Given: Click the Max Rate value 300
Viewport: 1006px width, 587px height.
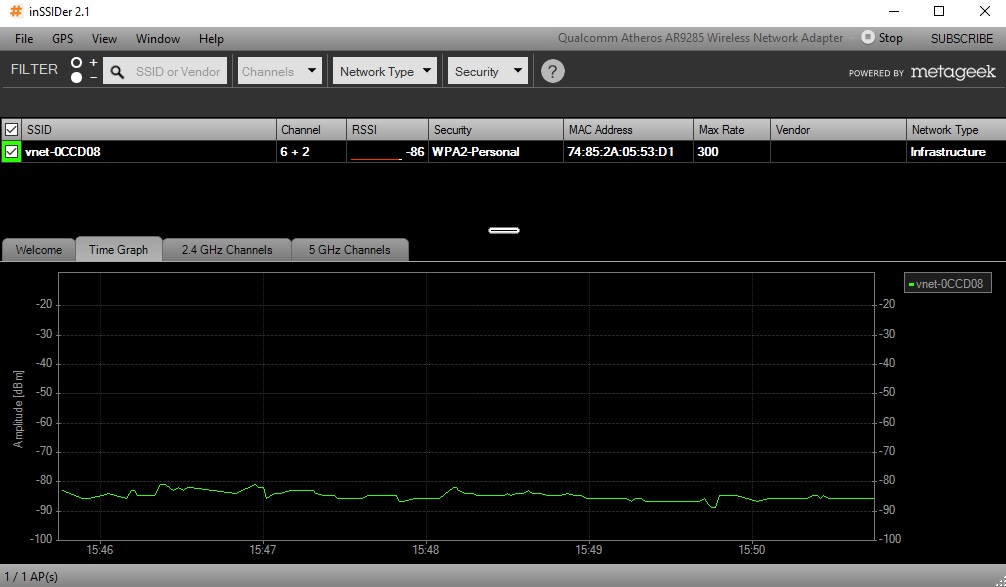Looking at the screenshot, I should click(708, 152).
